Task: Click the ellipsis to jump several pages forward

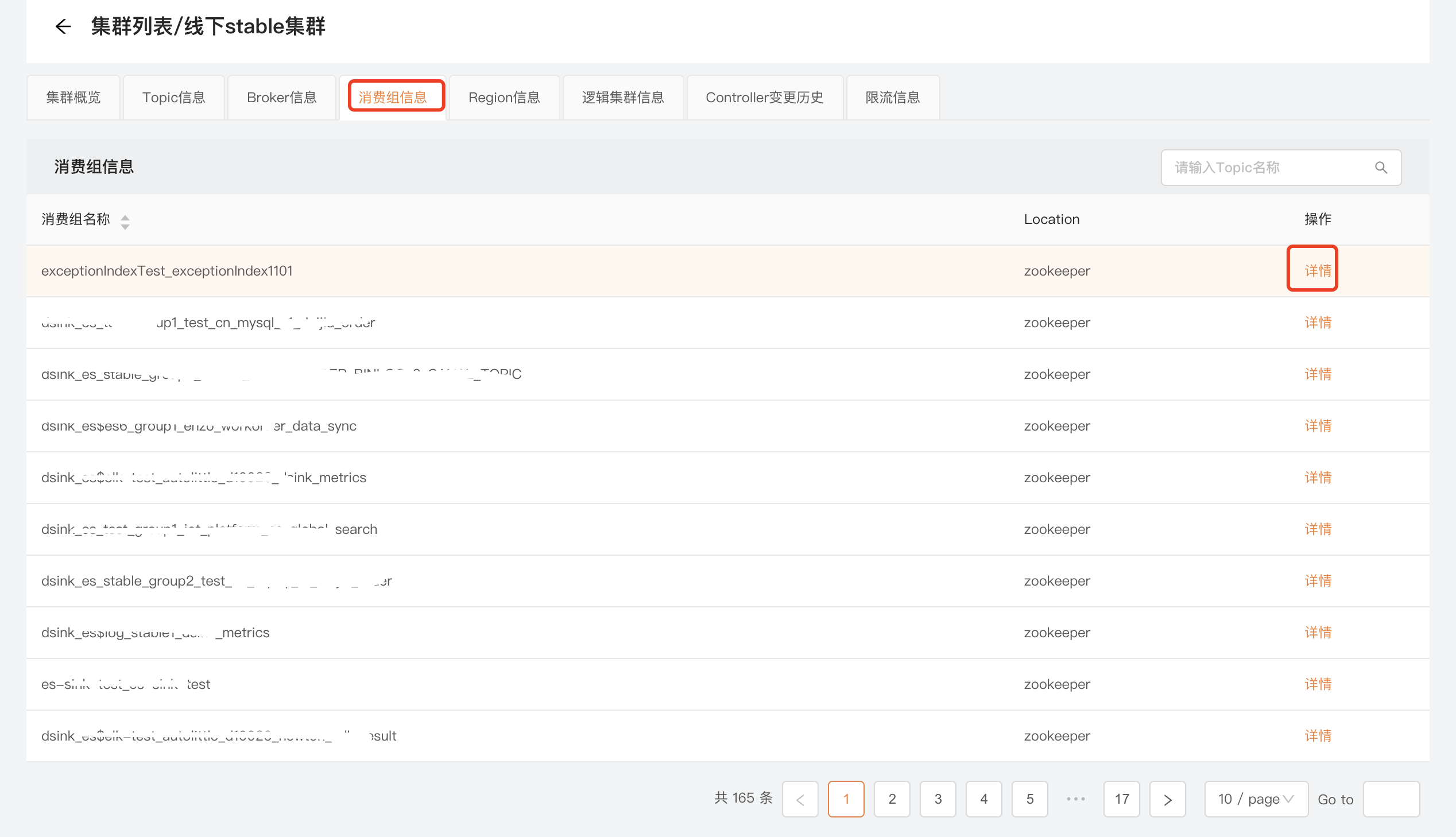Action: tap(1074, 799)
